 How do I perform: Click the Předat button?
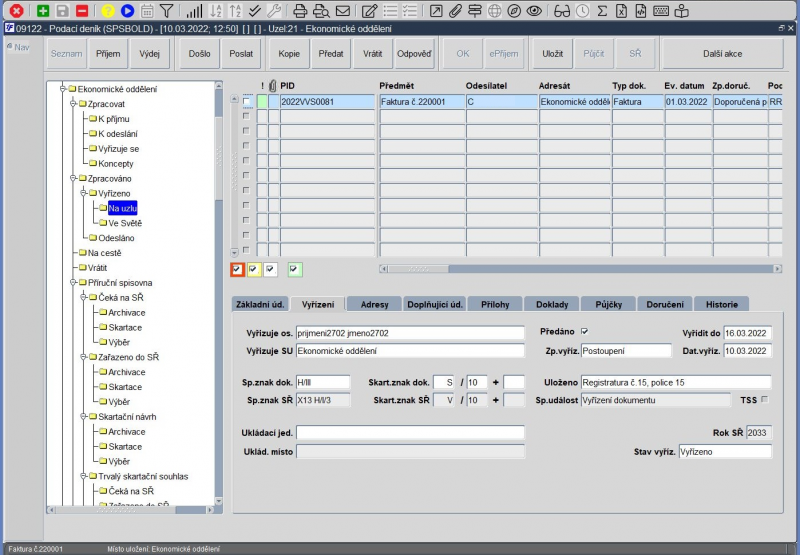(331, 54)
